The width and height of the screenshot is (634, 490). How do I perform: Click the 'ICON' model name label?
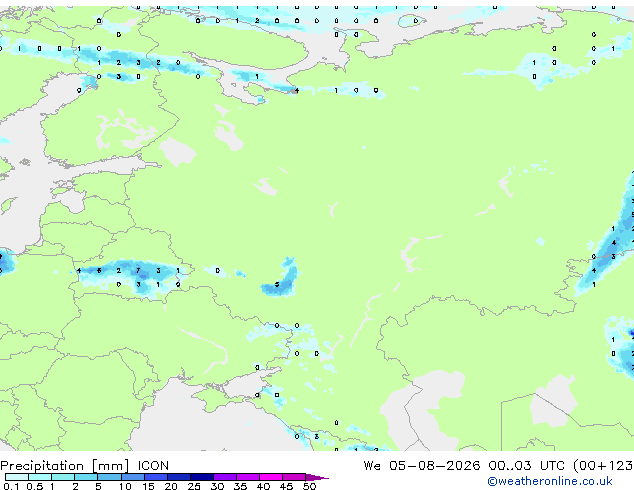click(153, 466)
